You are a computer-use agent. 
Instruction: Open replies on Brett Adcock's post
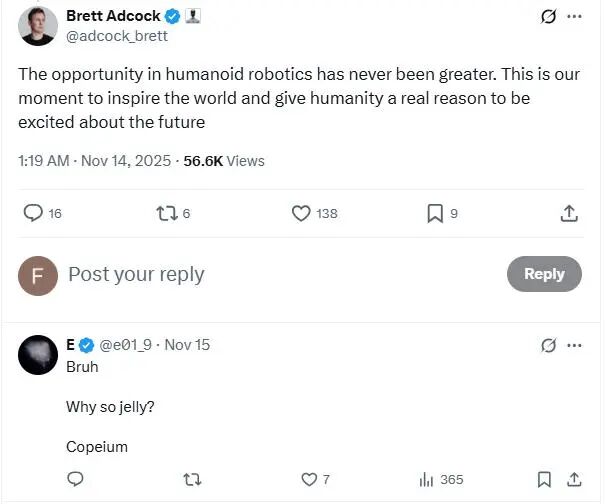click(x=42, y=213)
